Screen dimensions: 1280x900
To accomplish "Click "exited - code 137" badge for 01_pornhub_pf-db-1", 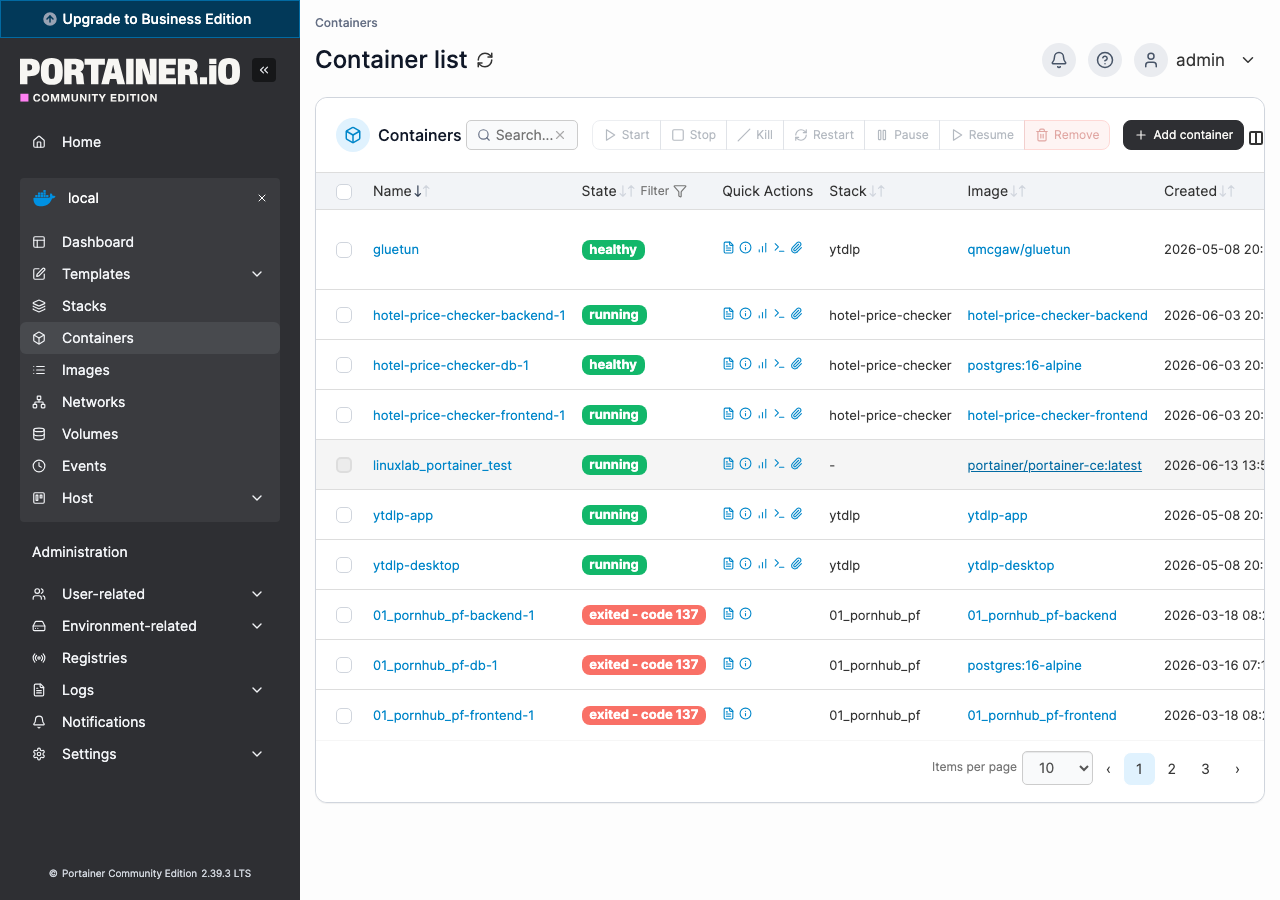I will (644, 665).
